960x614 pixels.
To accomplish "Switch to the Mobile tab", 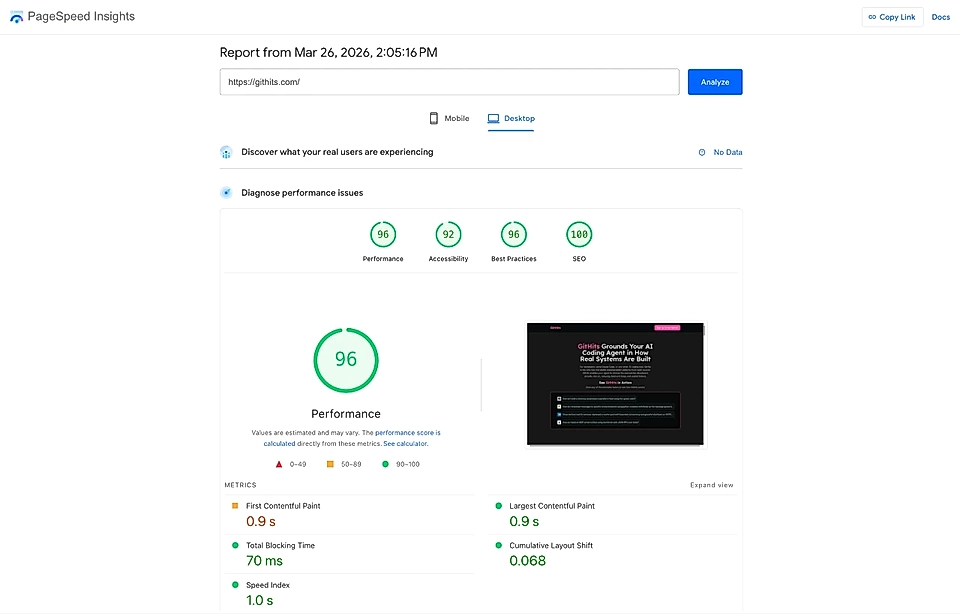I will (x=448, y=118).
